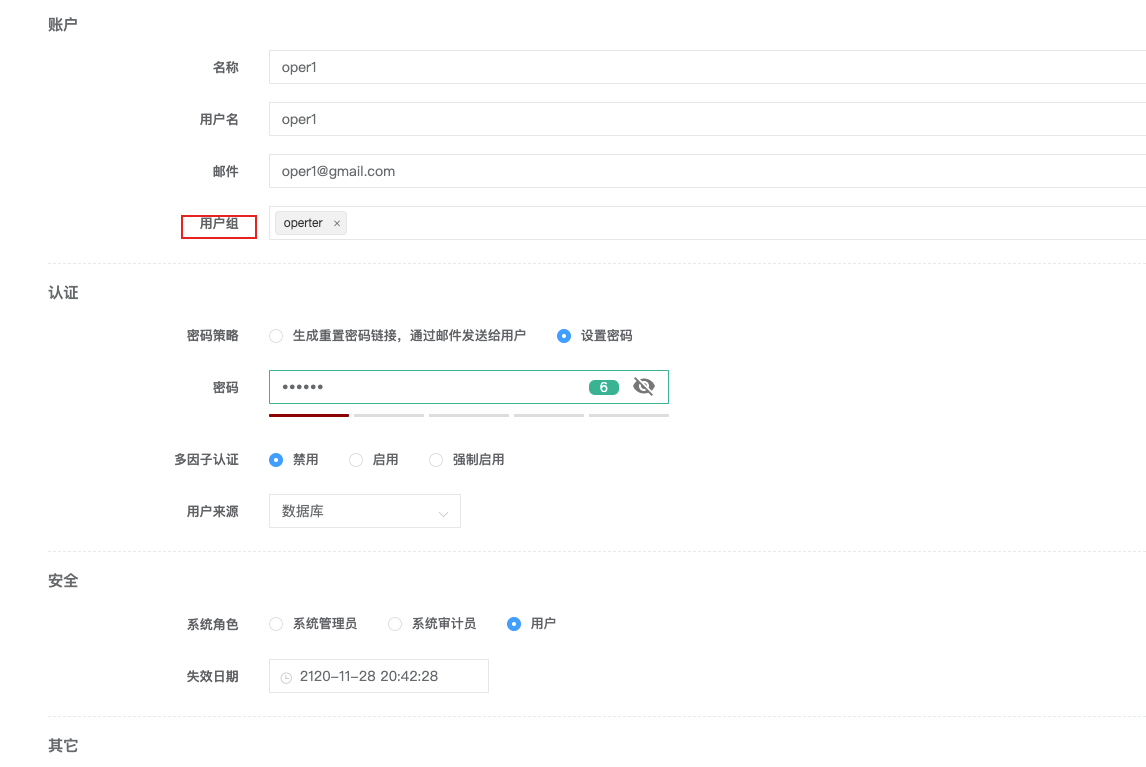This screenshot has height=767, width=1146.
Task: Remove the operter user group tag
Action: [x=337, y=224]
